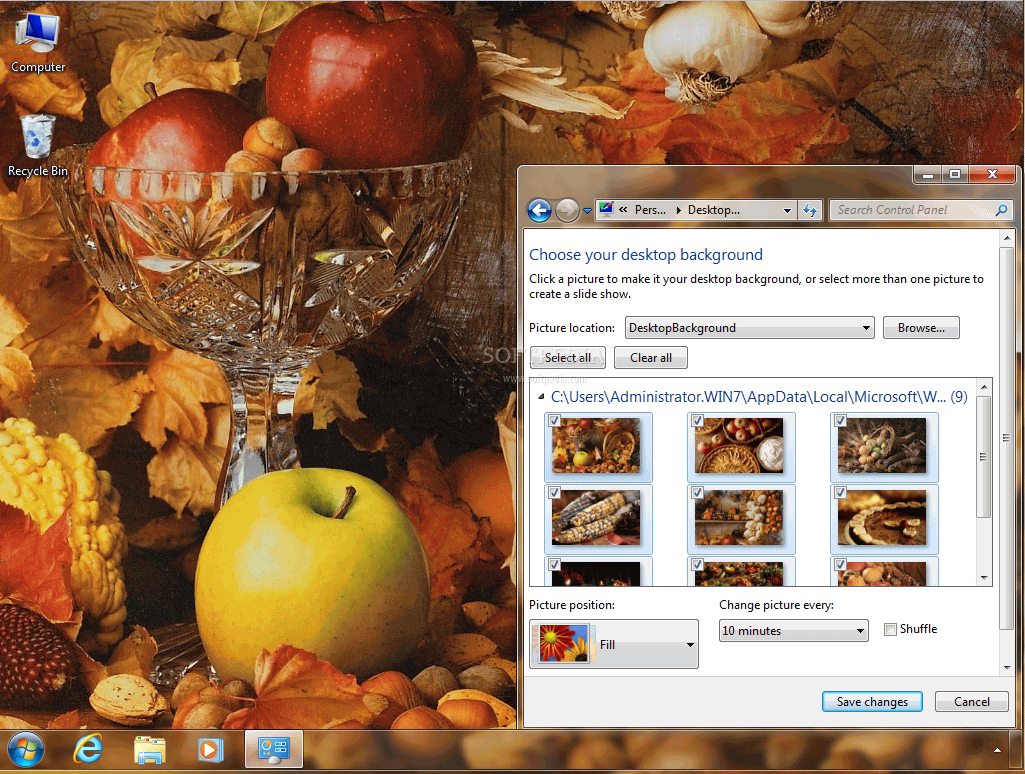Open the address bar history dropdown

(x=787, y=210)
